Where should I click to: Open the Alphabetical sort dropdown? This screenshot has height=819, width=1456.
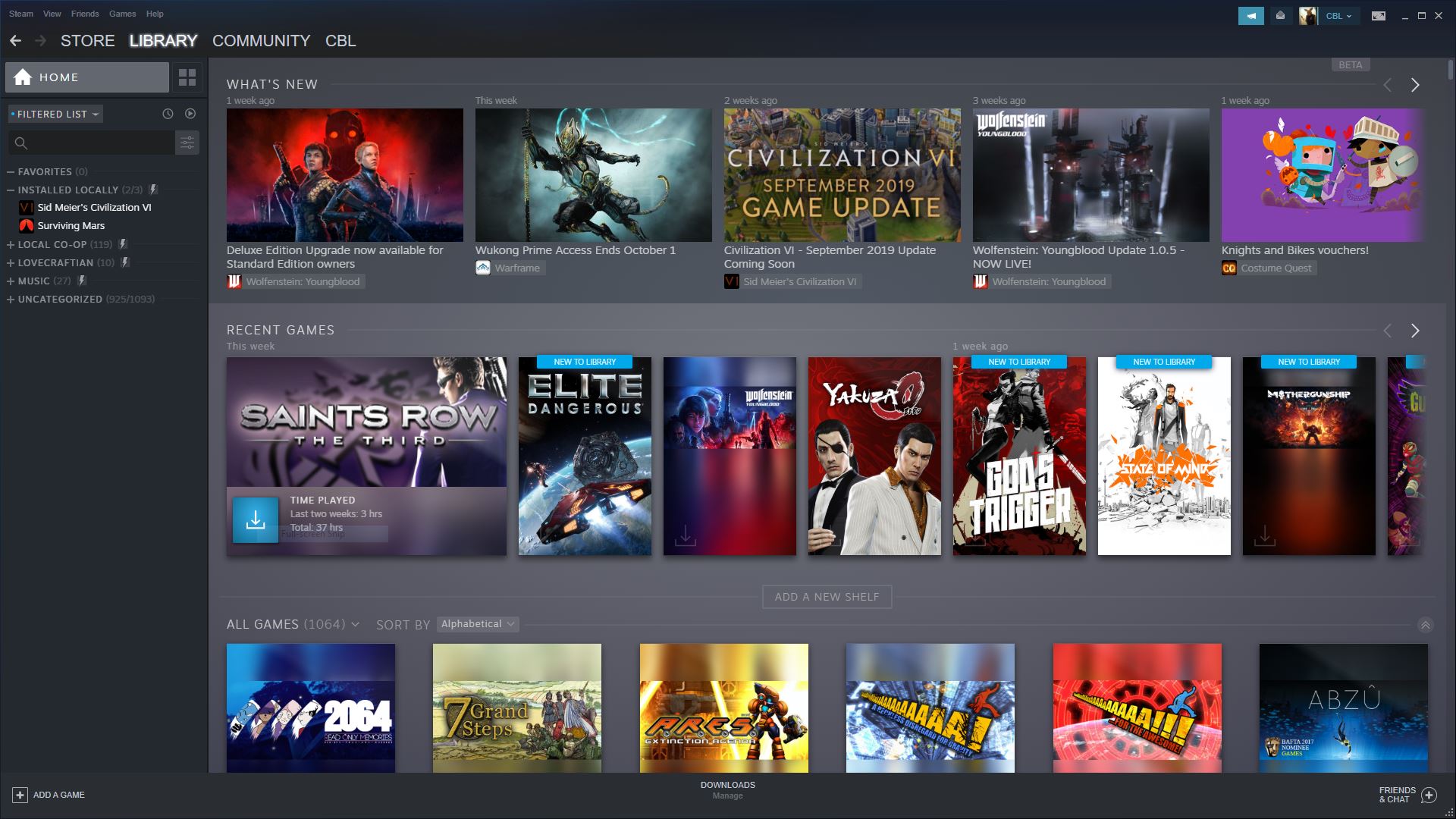tap(478, 624)
